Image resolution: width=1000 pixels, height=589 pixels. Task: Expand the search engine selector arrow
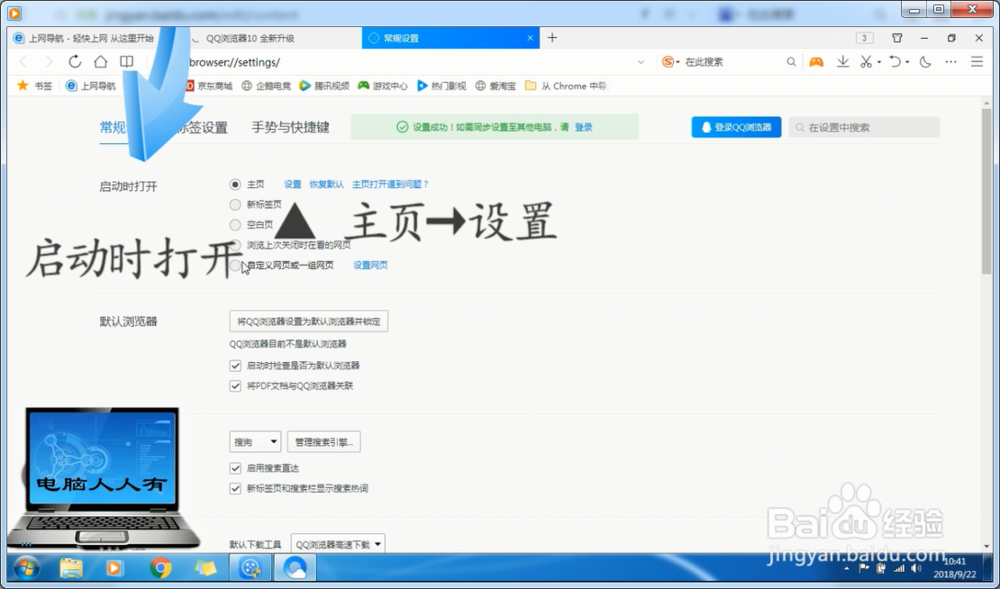coord(677,62)
